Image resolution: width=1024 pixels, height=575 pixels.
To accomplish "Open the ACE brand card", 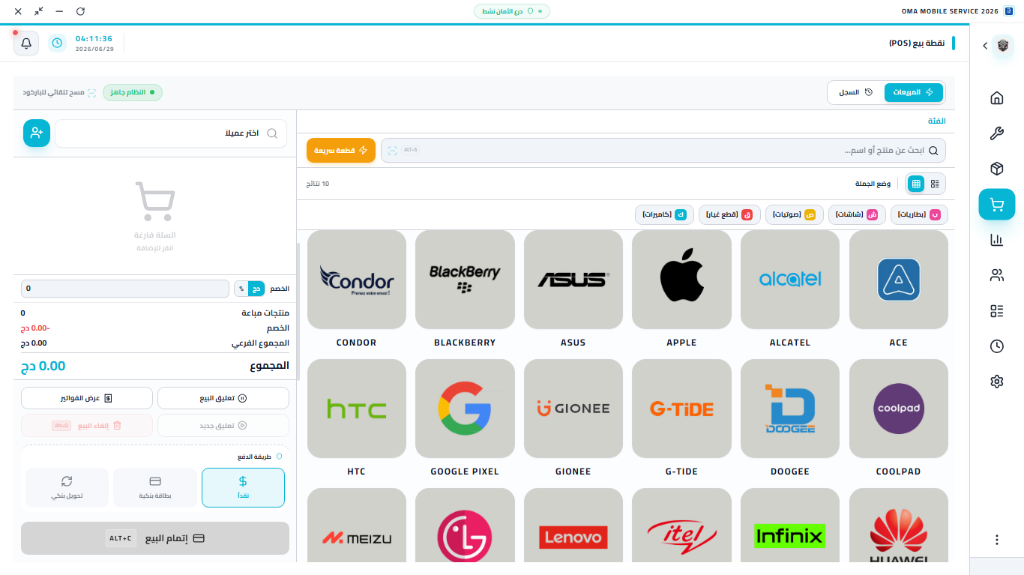I will click(899, 280).
